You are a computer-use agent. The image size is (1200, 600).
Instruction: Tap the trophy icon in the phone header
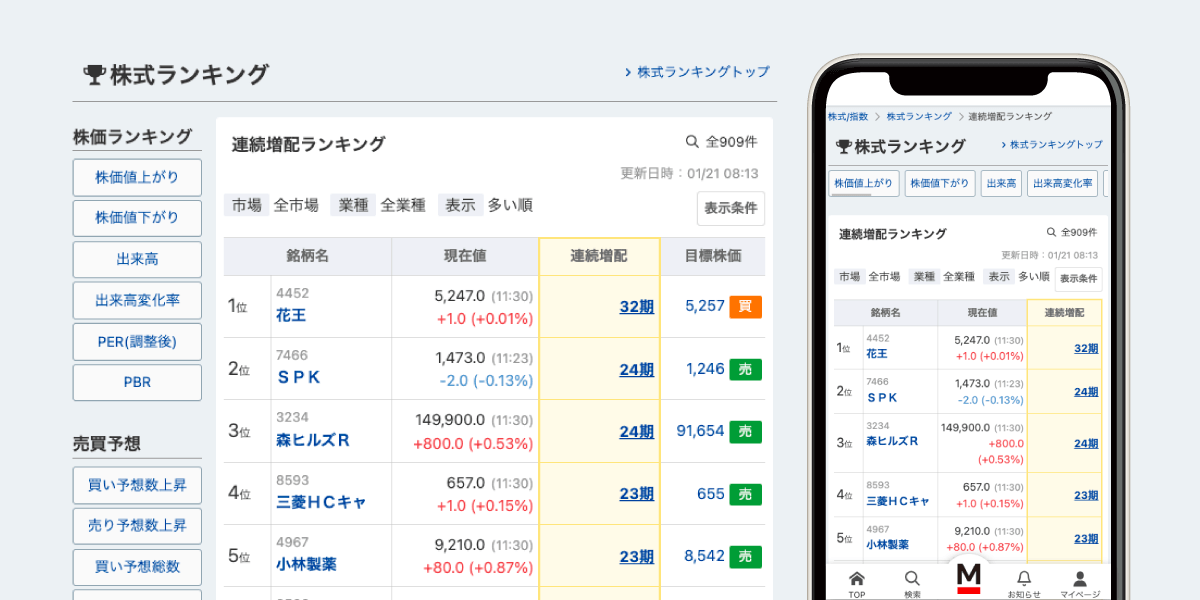[x=844, y=146]
